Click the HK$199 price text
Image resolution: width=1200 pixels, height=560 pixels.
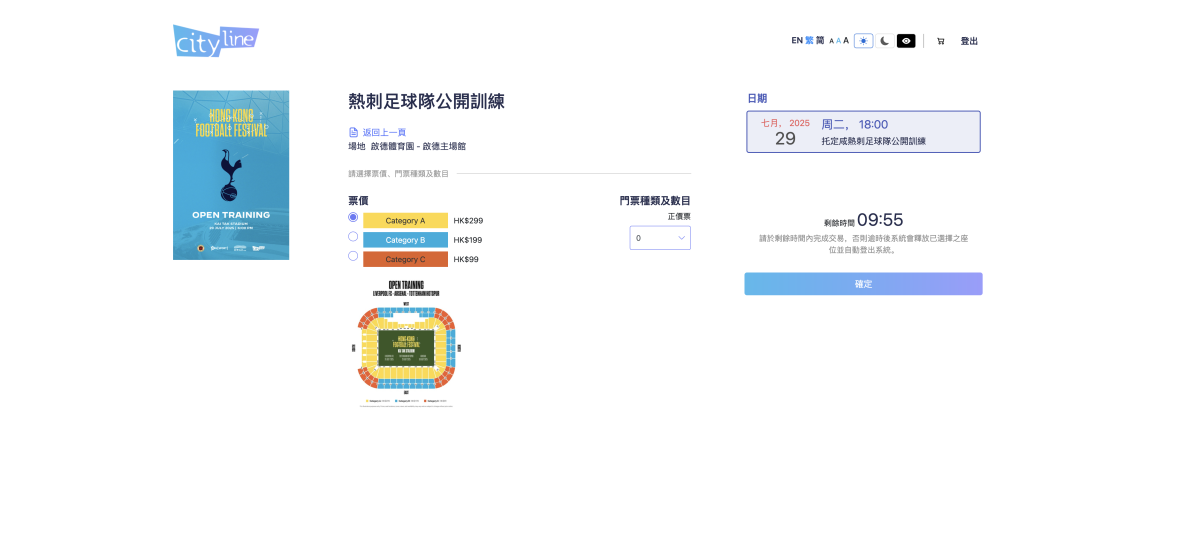pos(468,240)
